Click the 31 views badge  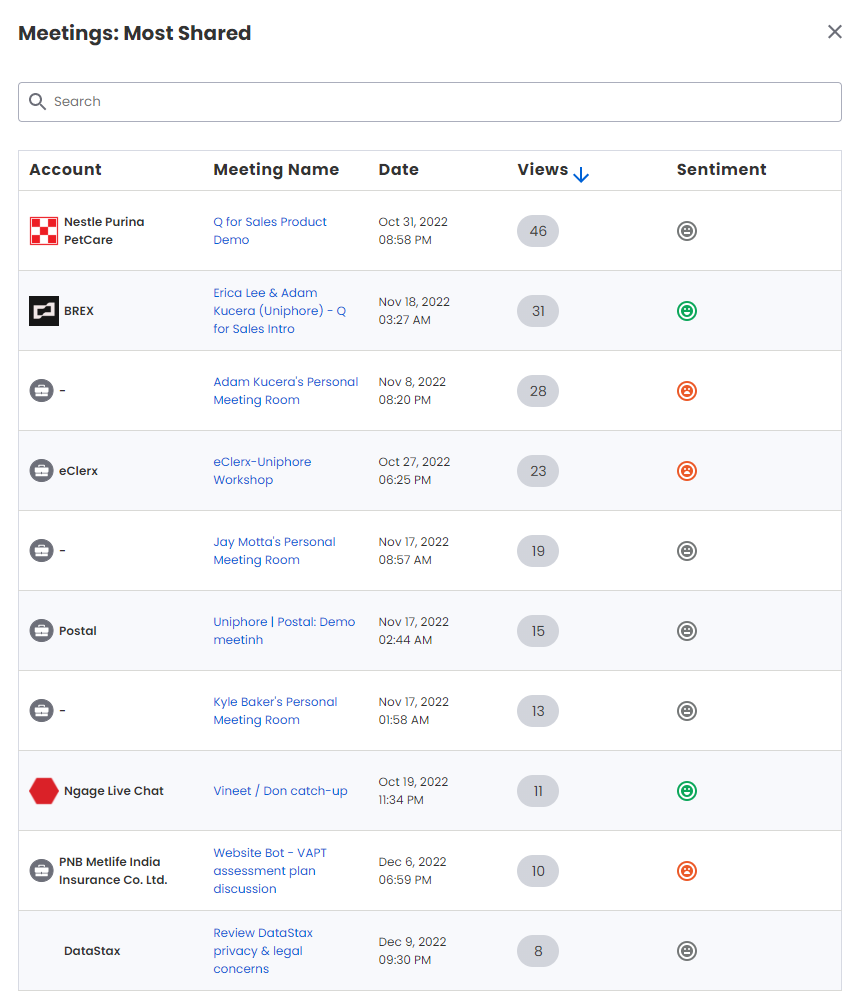pos(538,311)
